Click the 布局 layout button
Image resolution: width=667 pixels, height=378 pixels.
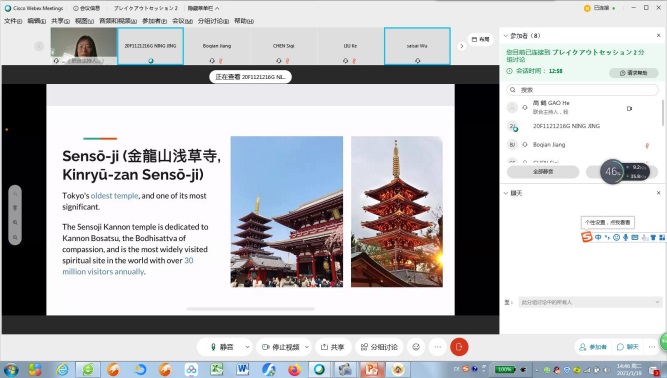pyautogui.click(x=481, y=40)
